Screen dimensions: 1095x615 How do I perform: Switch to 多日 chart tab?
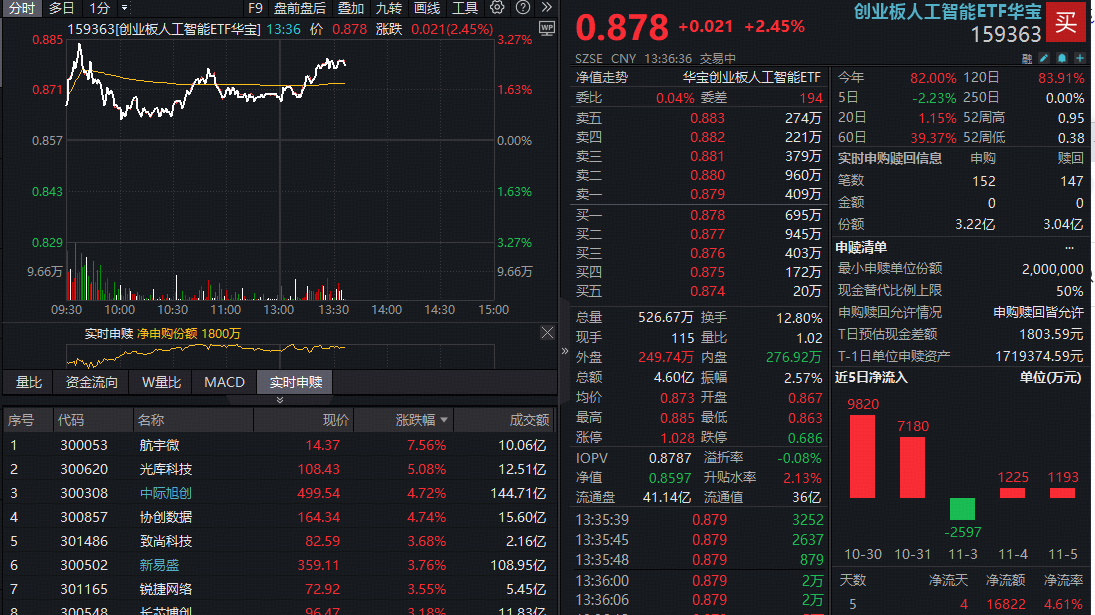point(62,8)
